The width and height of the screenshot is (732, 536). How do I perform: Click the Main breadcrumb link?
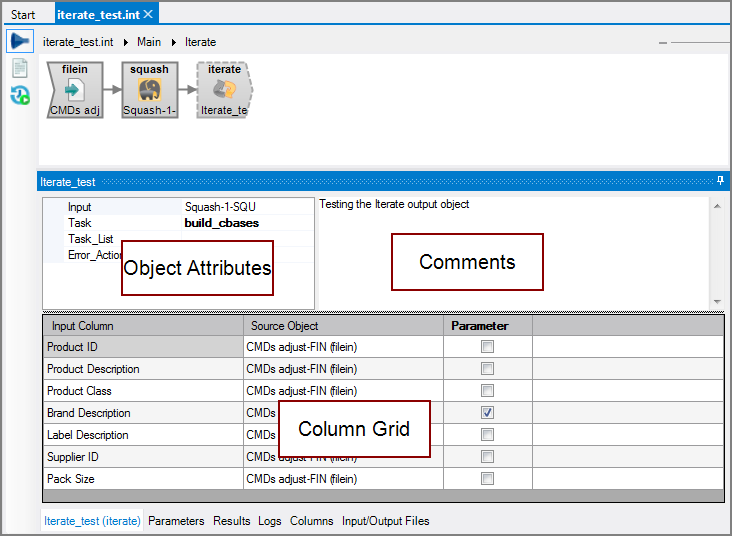(x=149, y=42)
